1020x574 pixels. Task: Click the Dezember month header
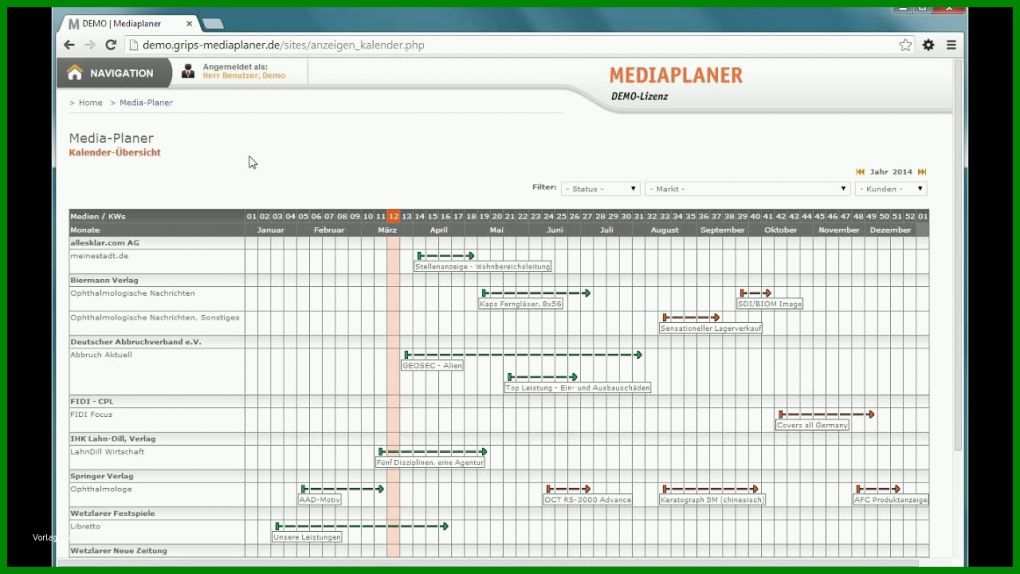click(x=890, y=230)
